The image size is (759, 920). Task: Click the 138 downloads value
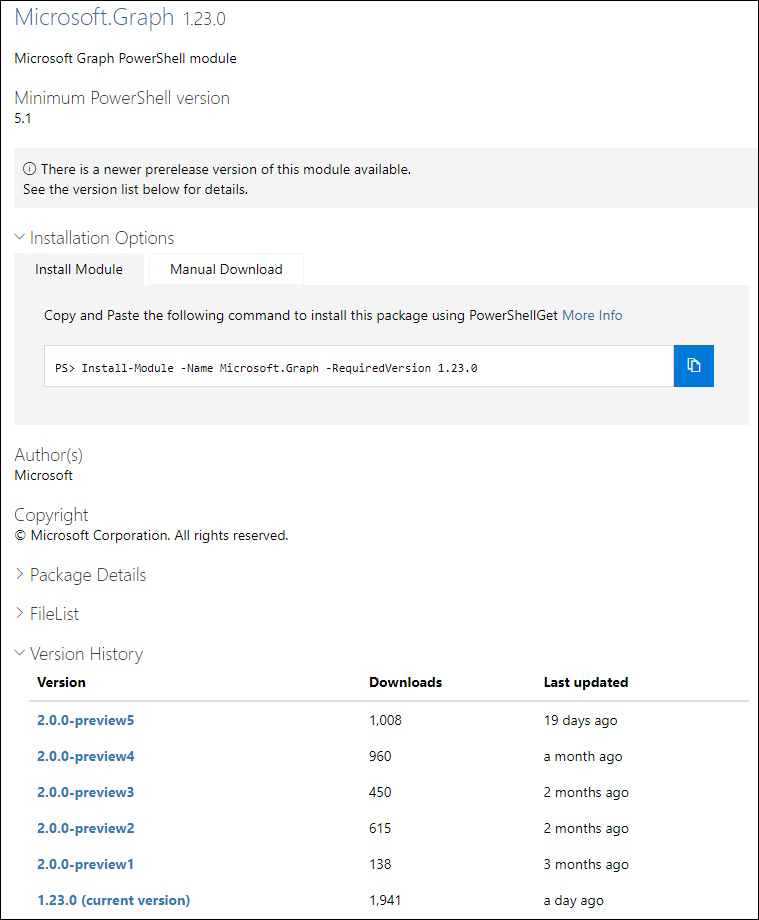pyautogui.click(x=380, y=864)
